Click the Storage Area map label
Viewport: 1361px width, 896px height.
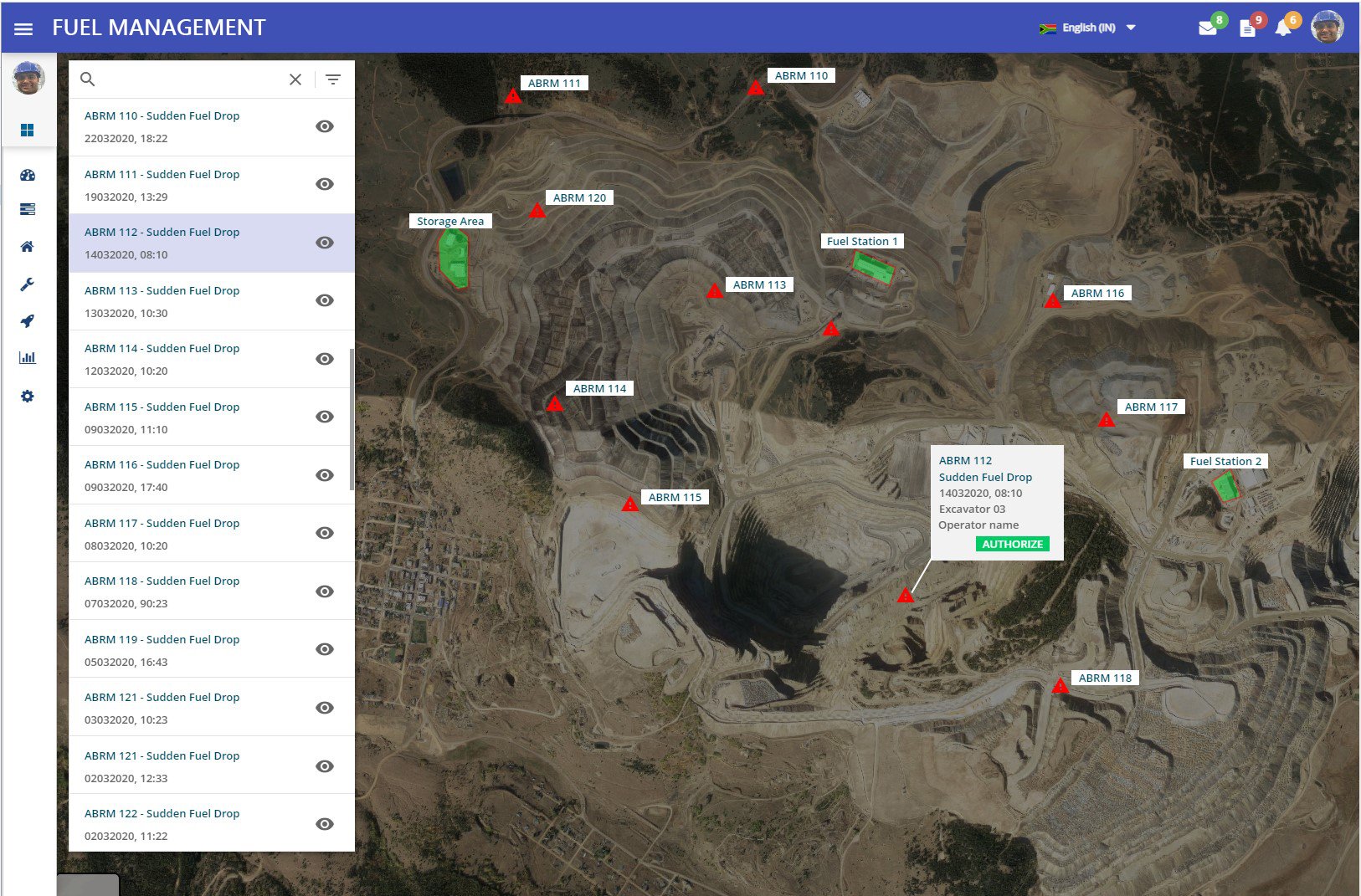[450, 221]
